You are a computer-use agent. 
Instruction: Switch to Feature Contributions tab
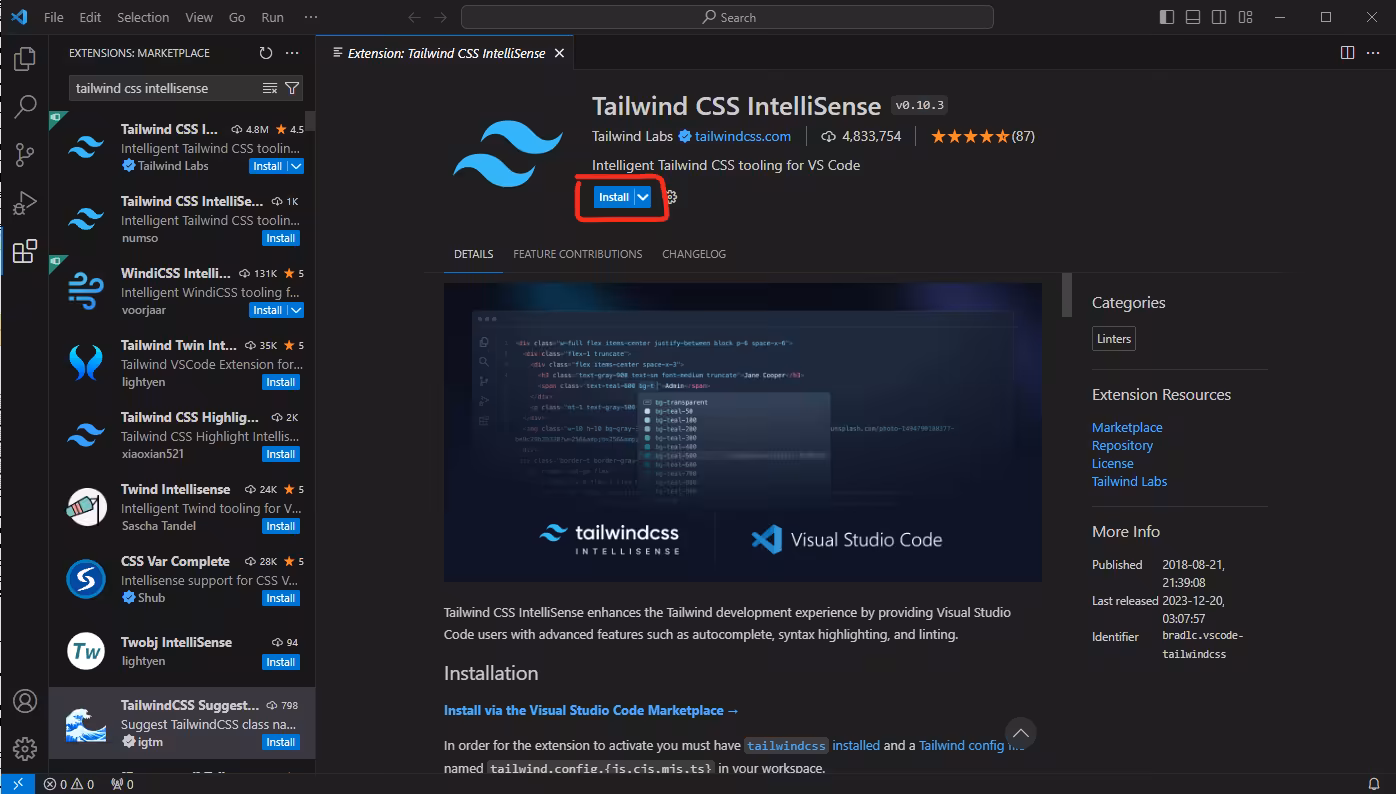pos(578,254)
